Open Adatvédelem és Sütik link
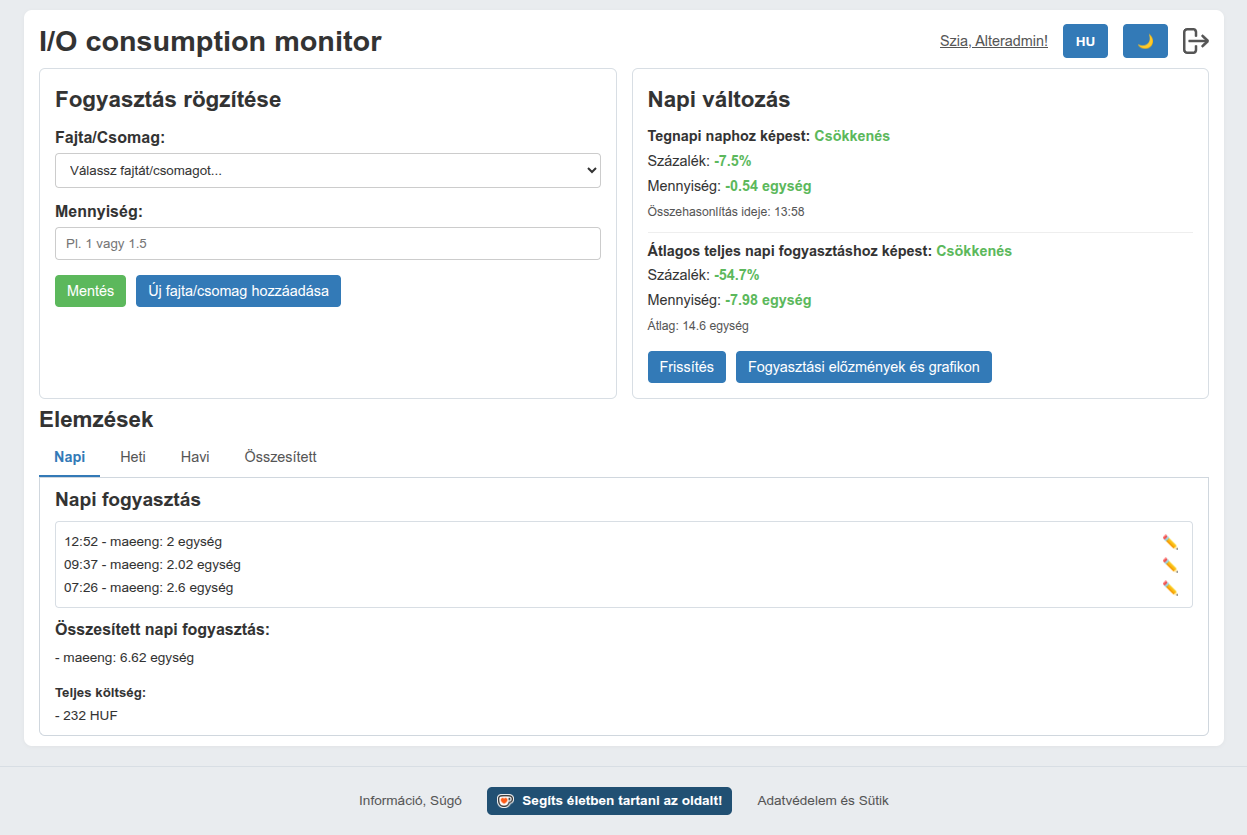 [822, 801]
